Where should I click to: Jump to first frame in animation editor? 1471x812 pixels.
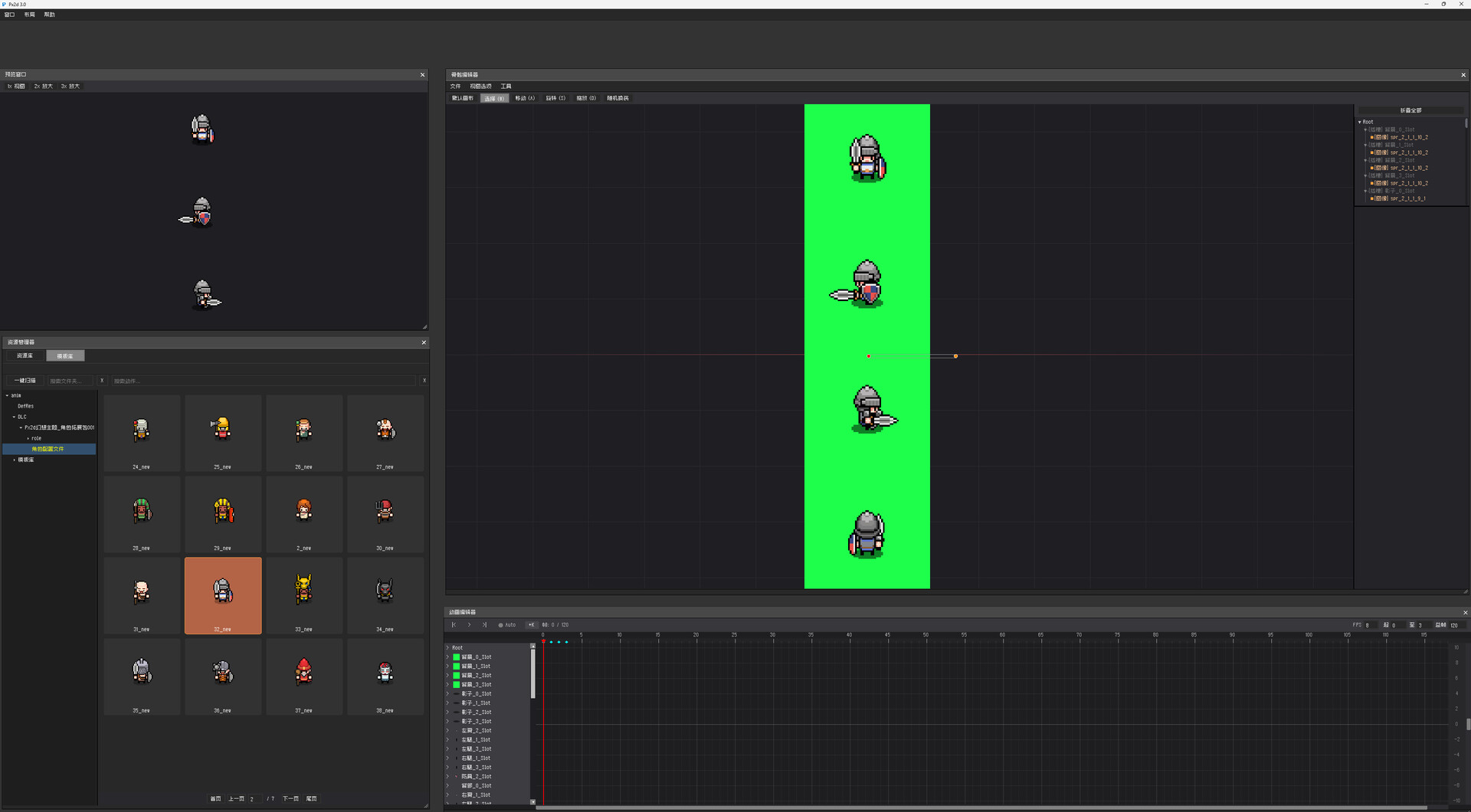[454, 625]
